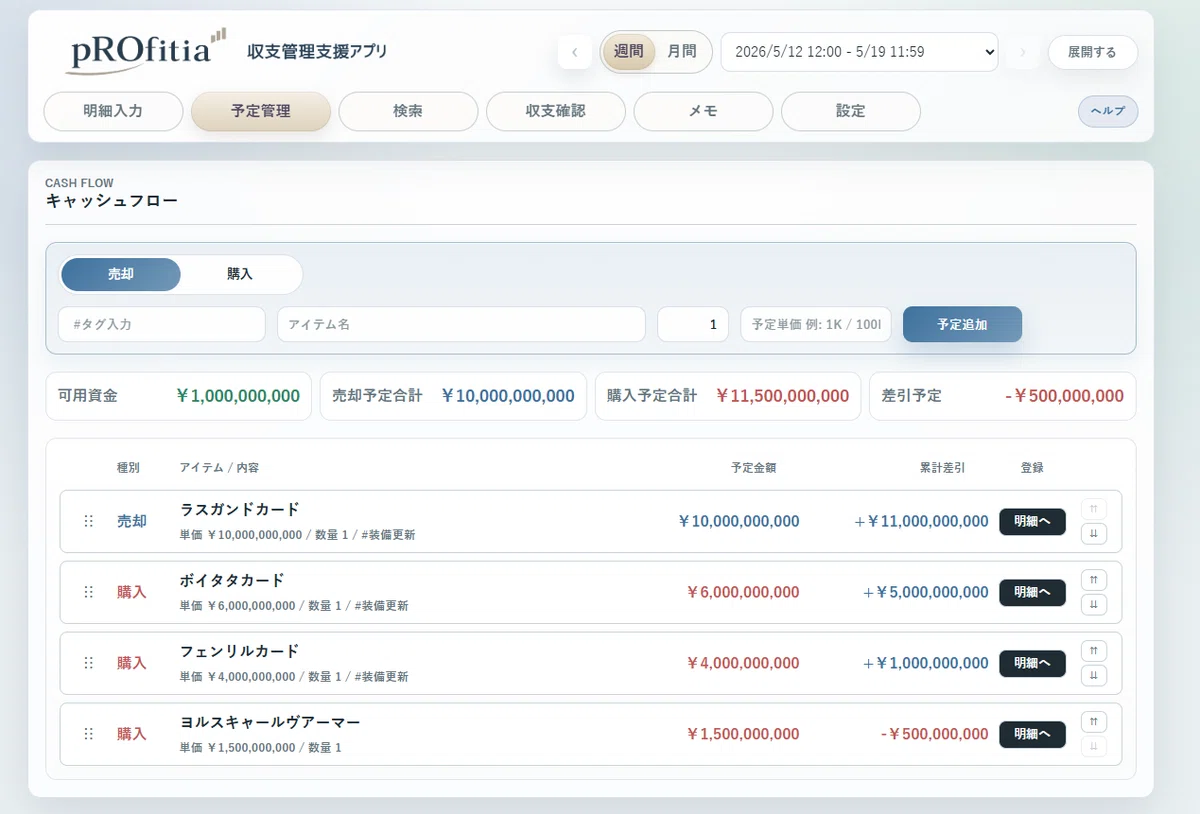
Task: Select 購入 purchase mode
Action: [240, 274]
